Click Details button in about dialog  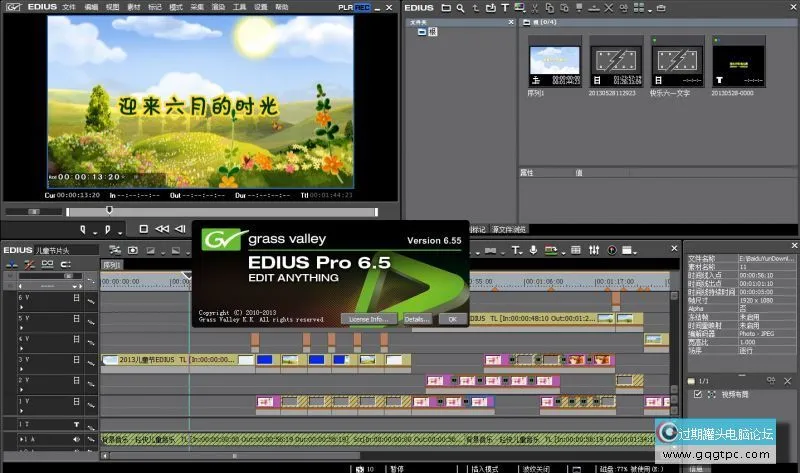[x=417, y=319]
